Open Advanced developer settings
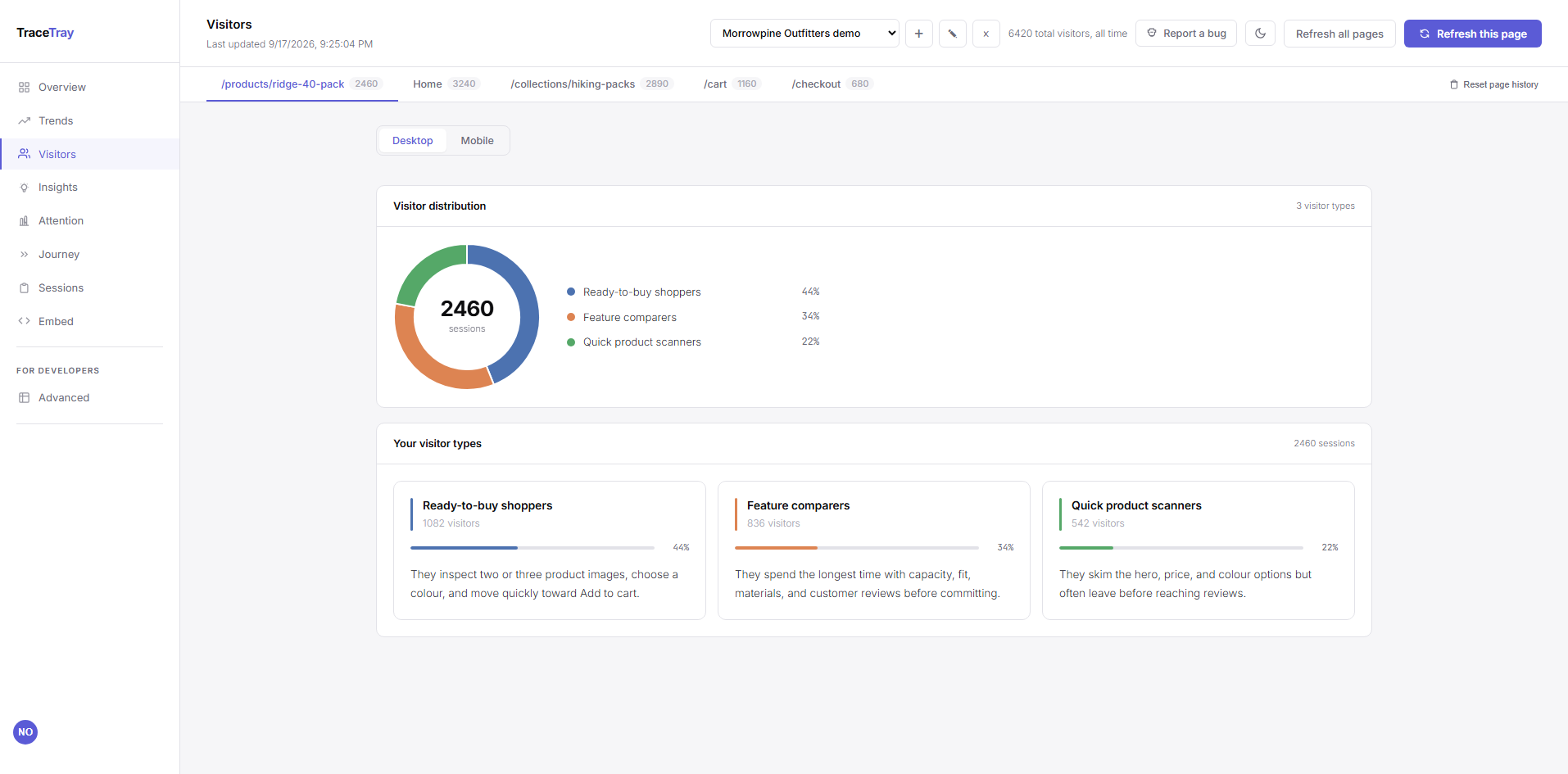Image resolution: width=1568 pixels, height=774 pixels. point(89,398)
